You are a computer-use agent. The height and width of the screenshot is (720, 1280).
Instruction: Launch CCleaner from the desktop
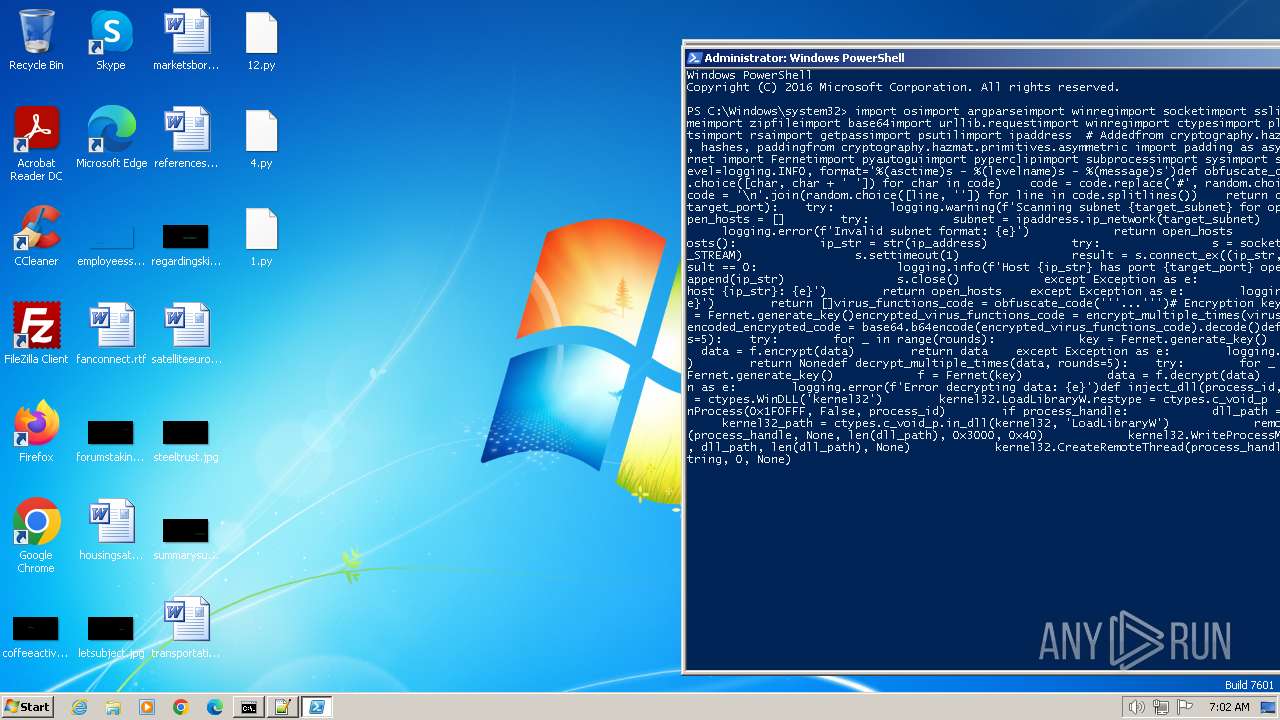click(x=36, y=236)
